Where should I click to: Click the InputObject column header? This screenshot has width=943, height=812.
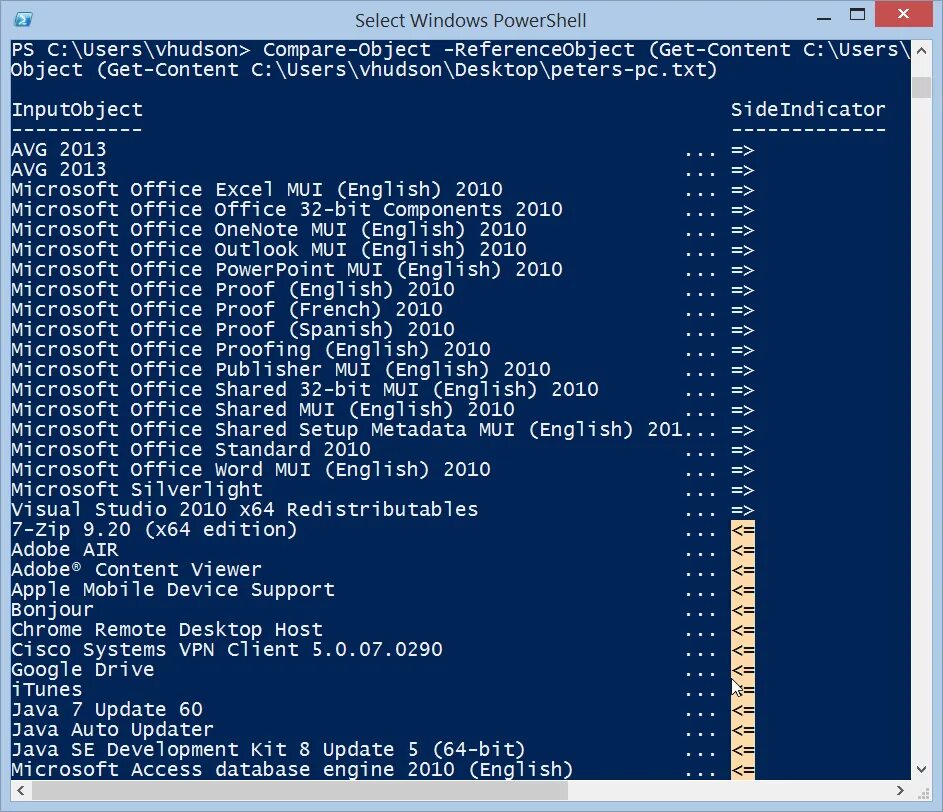77,110
